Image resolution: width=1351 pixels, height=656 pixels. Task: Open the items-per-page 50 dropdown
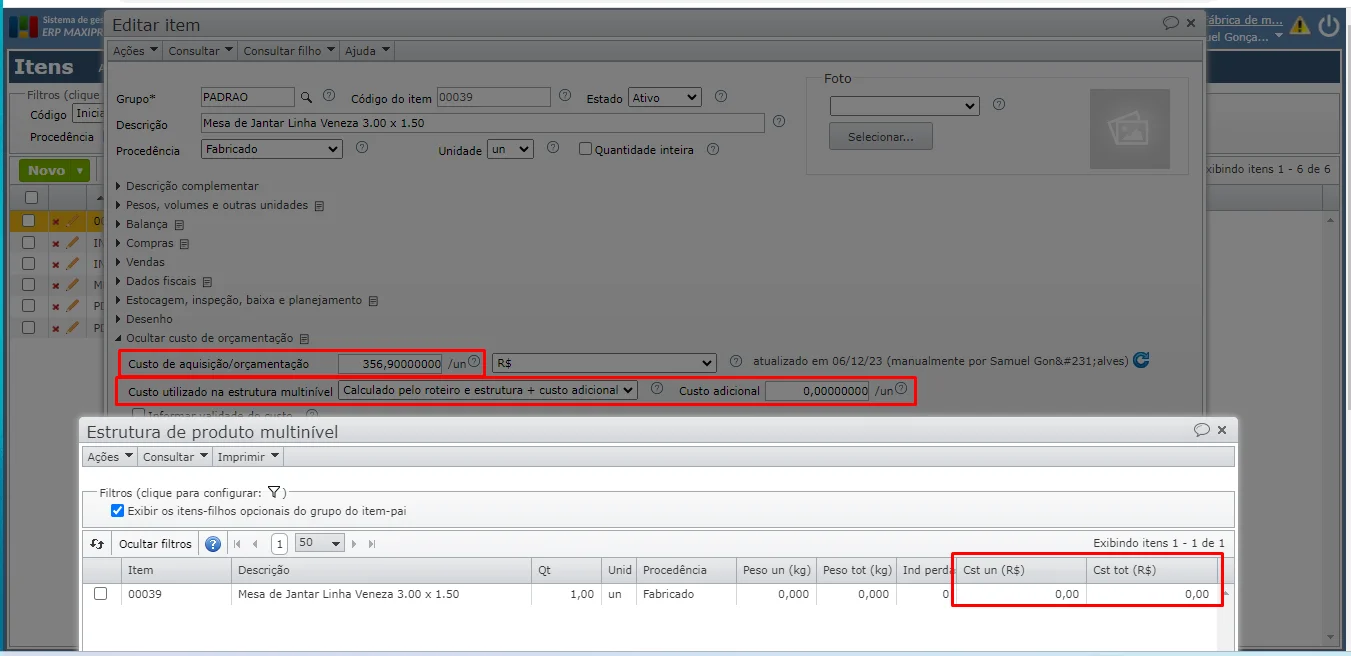point(320,543)
